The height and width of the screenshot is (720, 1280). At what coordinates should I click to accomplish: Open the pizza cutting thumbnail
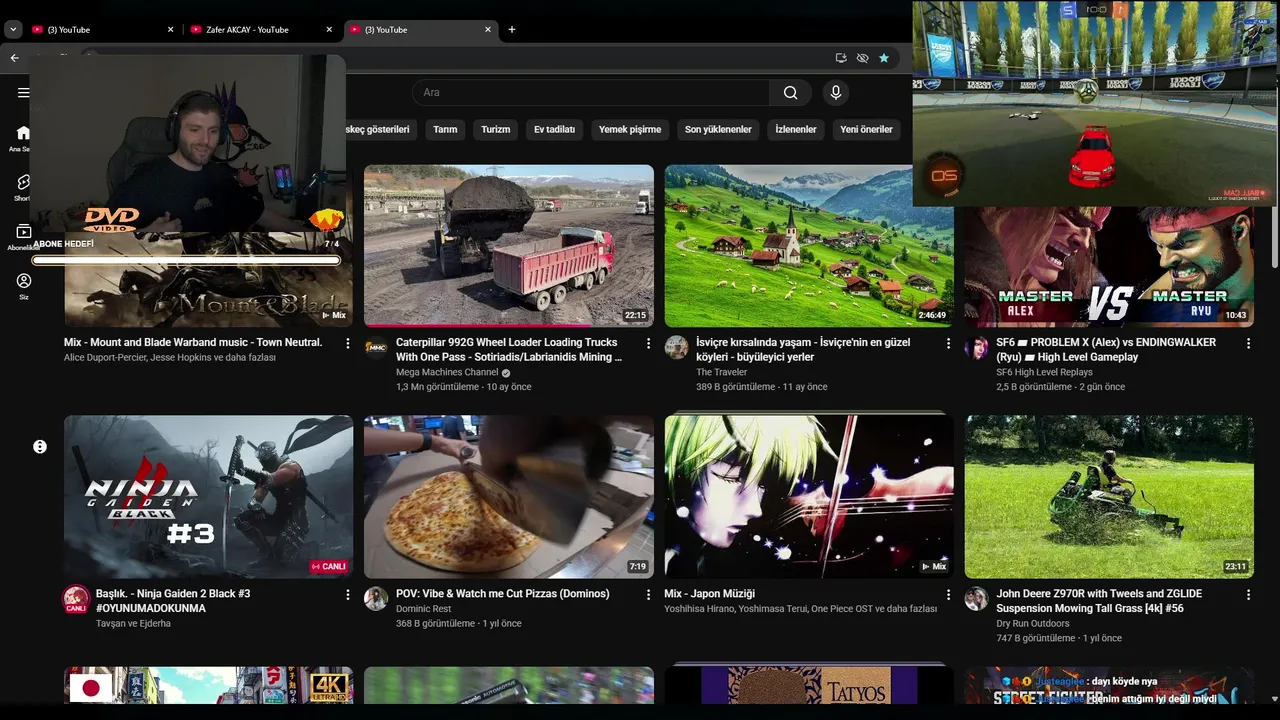509,497
